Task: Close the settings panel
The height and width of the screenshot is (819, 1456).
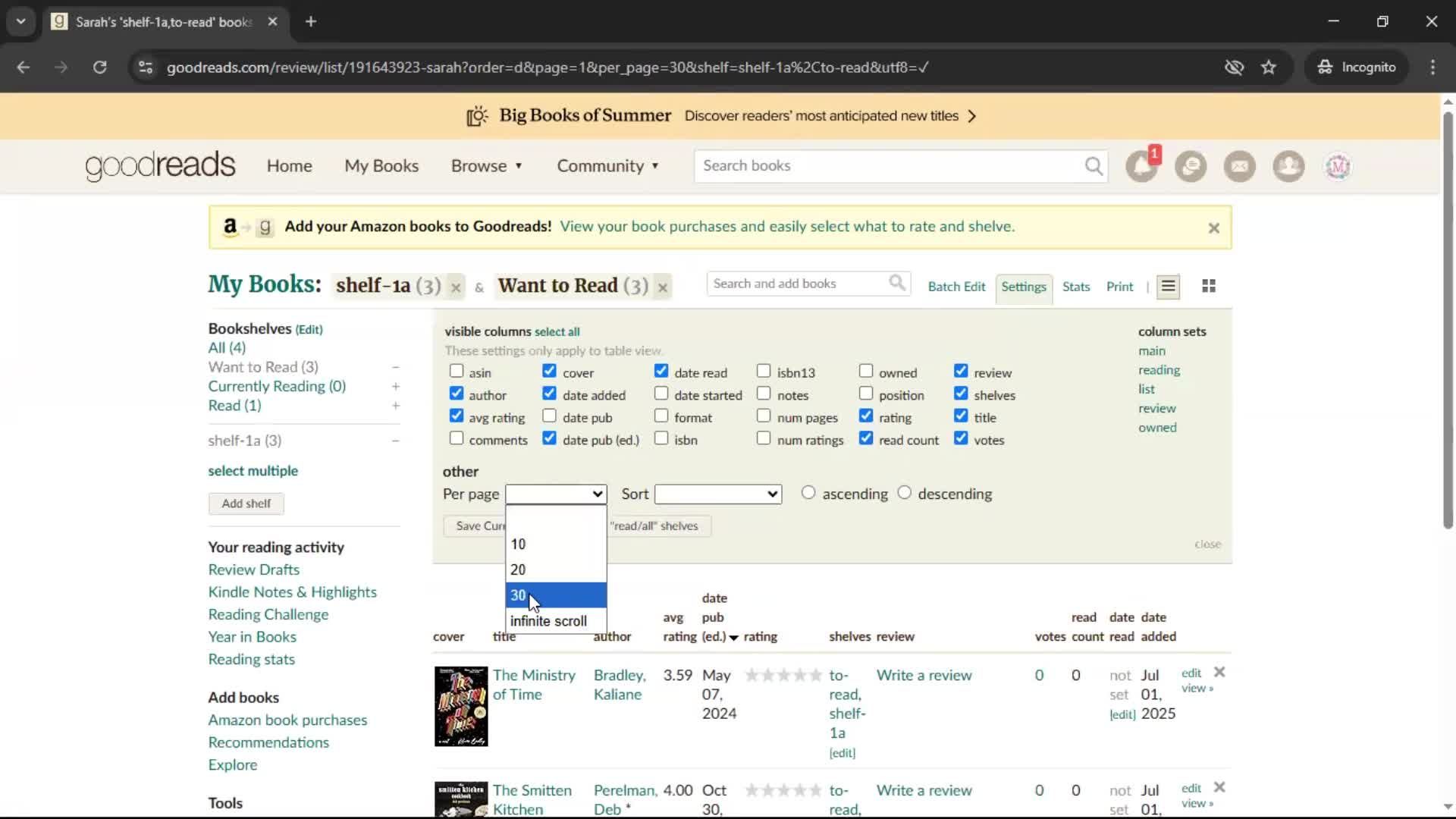Action: [1207, 544]
